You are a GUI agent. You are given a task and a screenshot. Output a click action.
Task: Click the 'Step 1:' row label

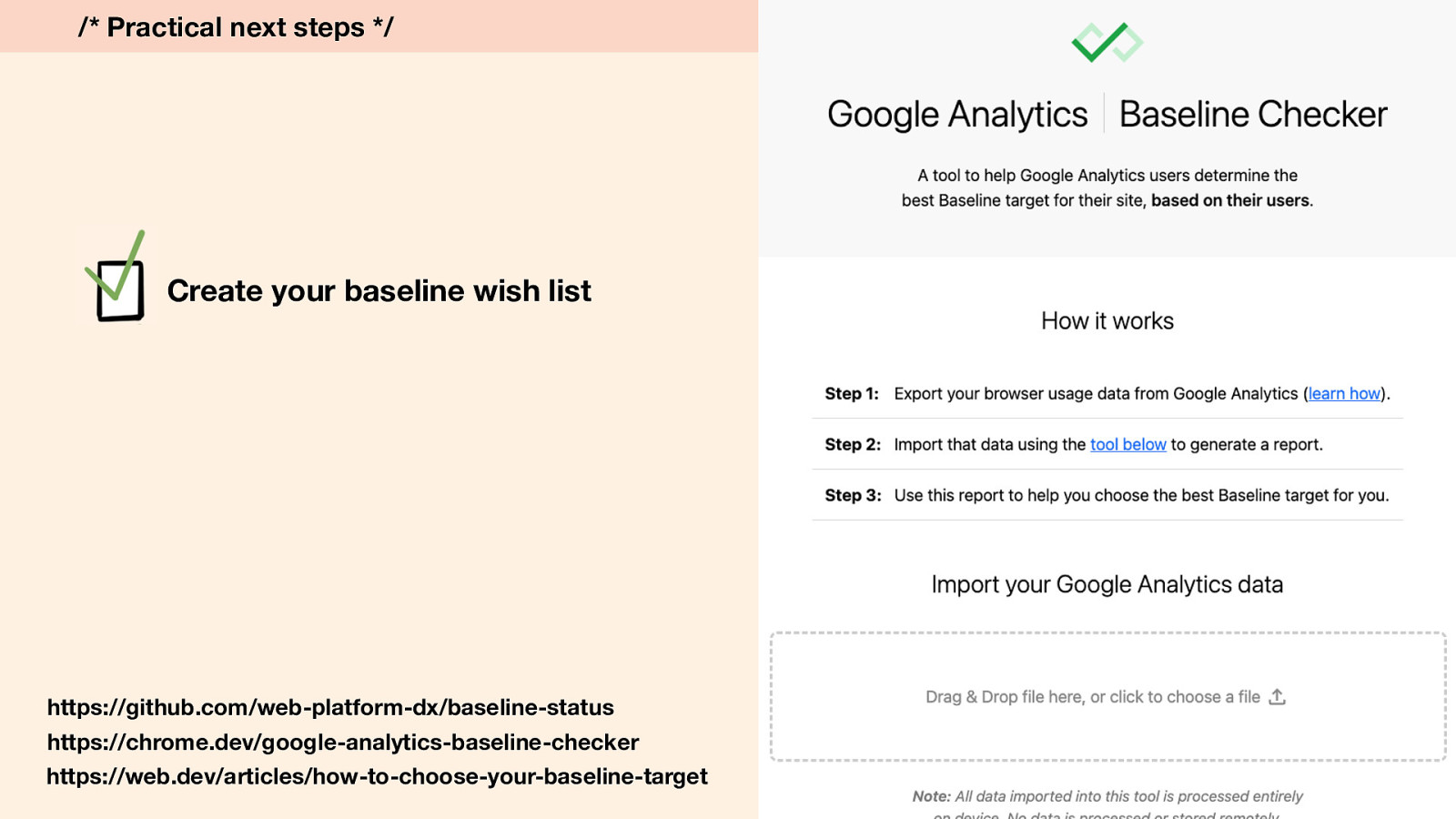click(852, 394)
